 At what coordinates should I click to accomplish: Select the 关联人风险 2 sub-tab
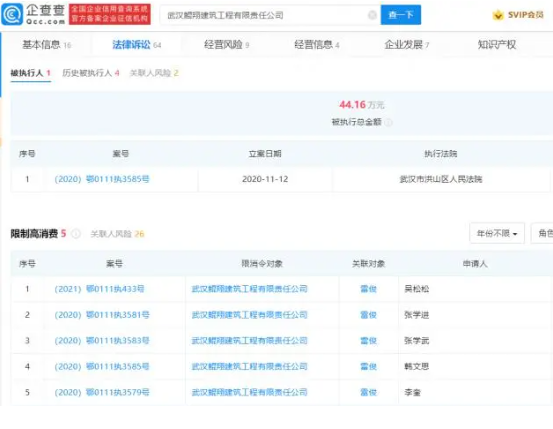coord(154,73)
